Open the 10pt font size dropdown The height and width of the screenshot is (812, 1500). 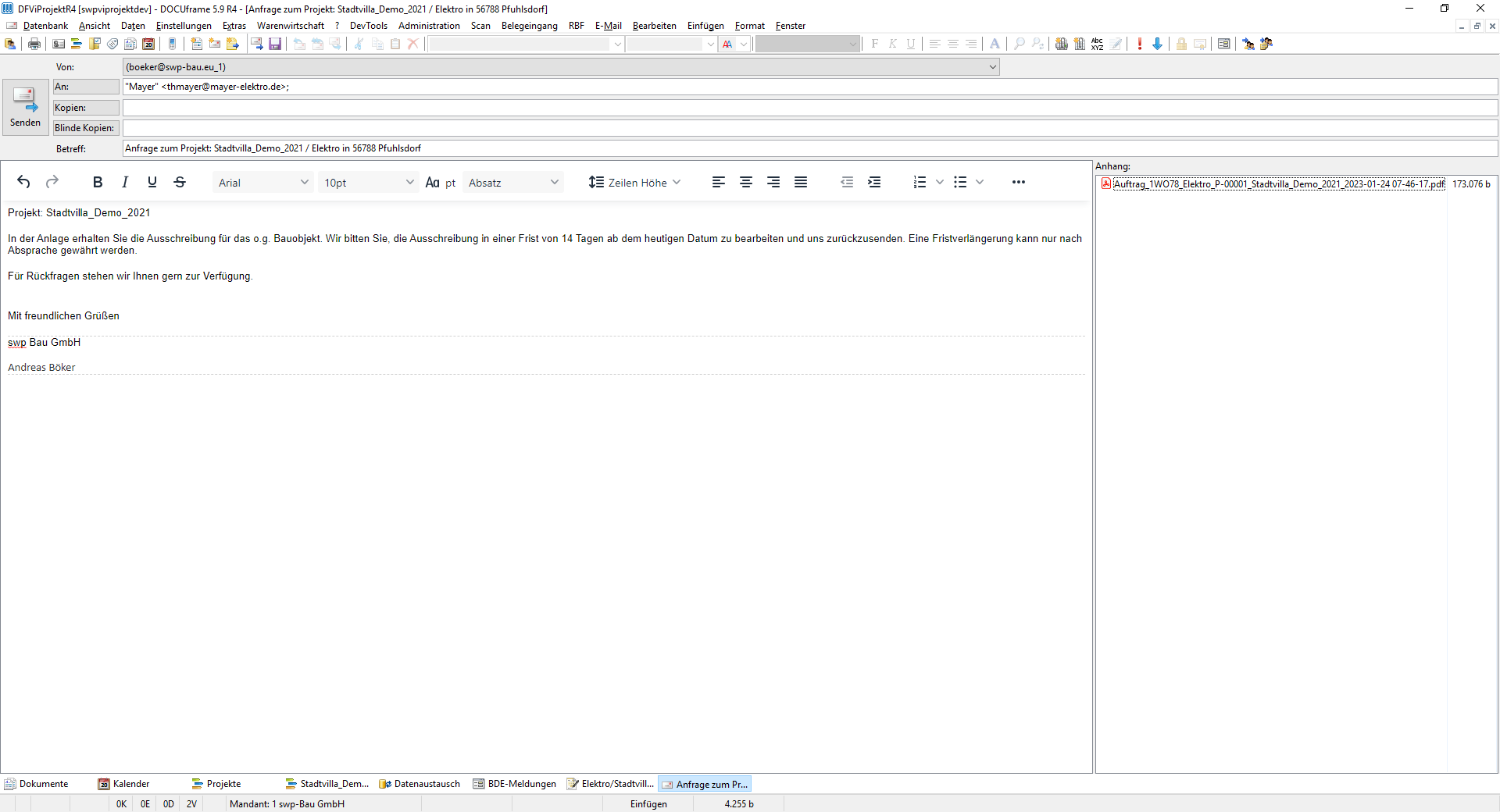tap(369, 182)
